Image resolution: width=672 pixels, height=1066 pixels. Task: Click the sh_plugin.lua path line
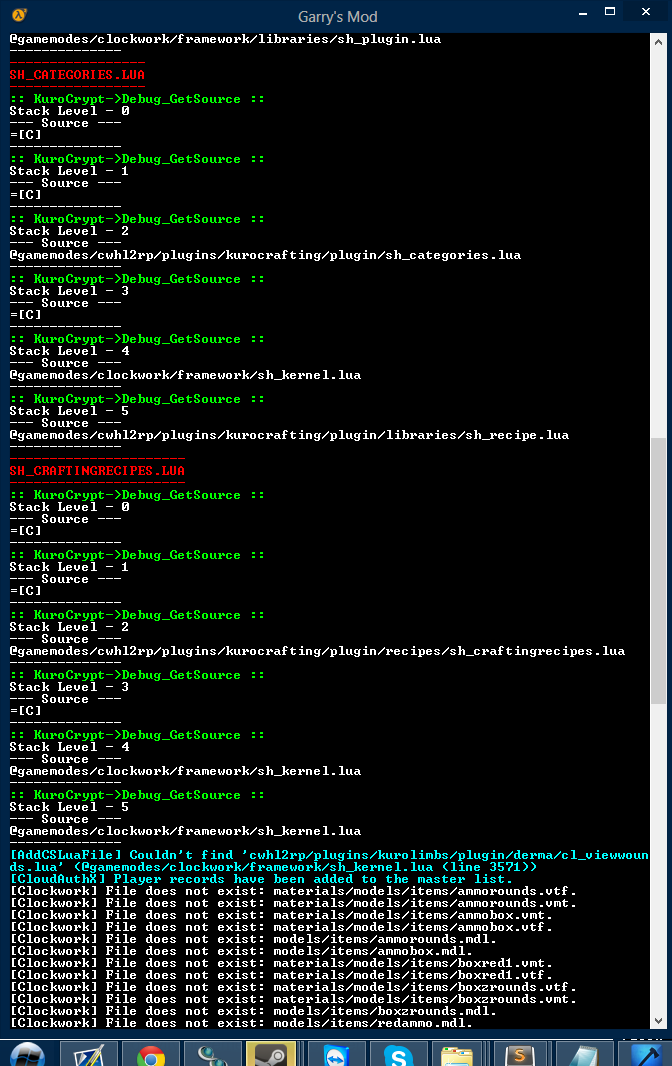pos(225,39)
